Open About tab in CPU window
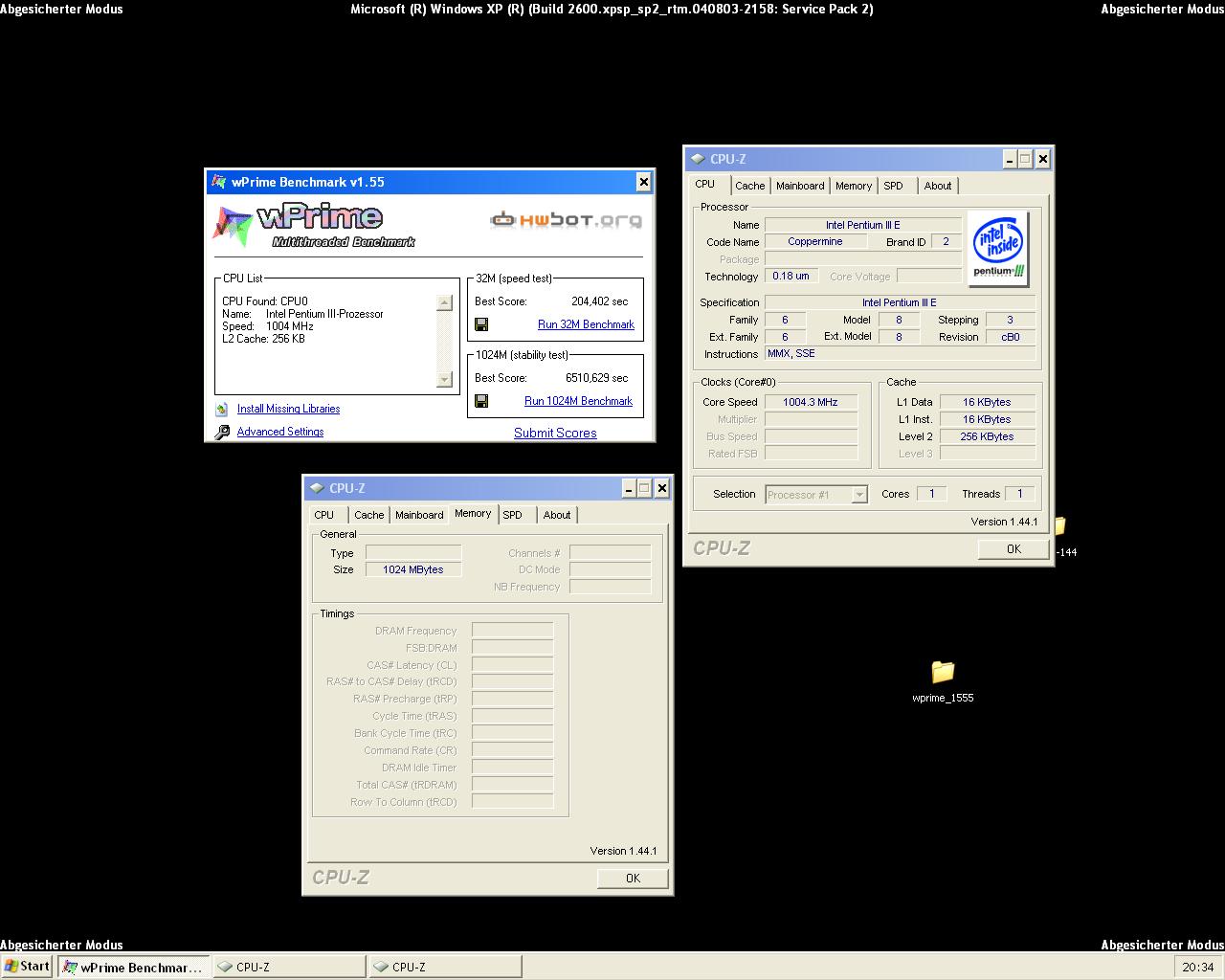1225x980 pixels. (938, 186)
